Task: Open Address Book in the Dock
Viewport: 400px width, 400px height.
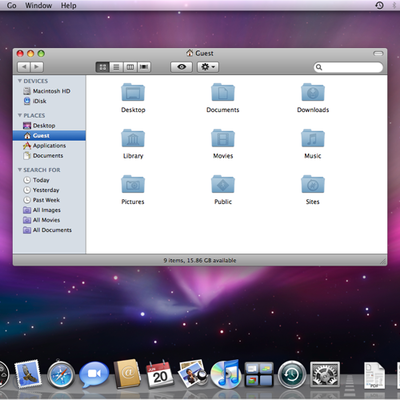Action: 127,374
